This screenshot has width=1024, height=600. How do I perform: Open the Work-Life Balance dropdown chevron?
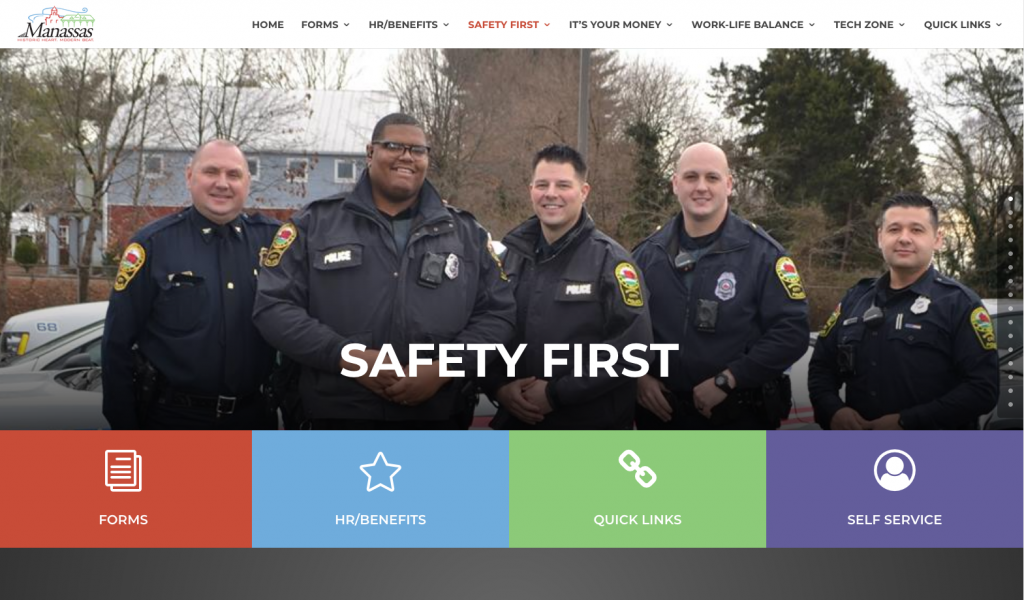pos(812,25)
